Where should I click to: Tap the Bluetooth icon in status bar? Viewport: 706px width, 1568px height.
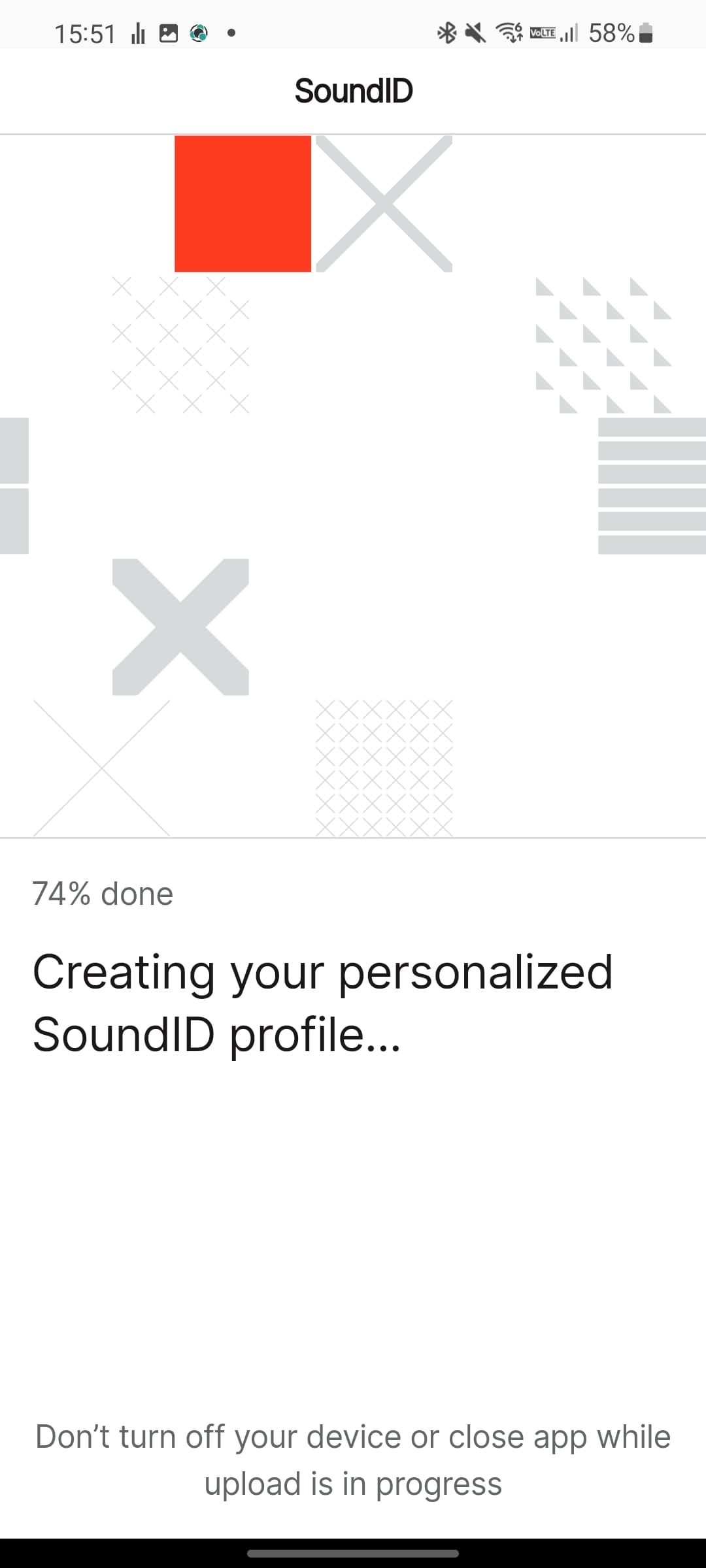pyautogui.click(x=446, y=33)
